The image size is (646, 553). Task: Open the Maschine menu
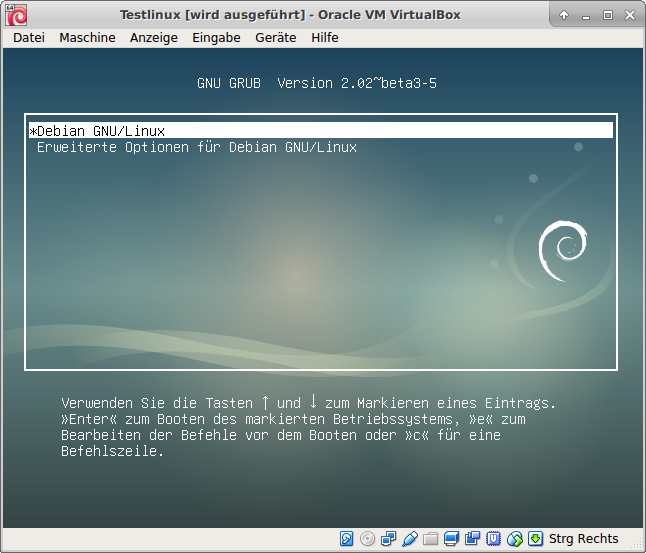pyautogui.click(x=87, y=37)
